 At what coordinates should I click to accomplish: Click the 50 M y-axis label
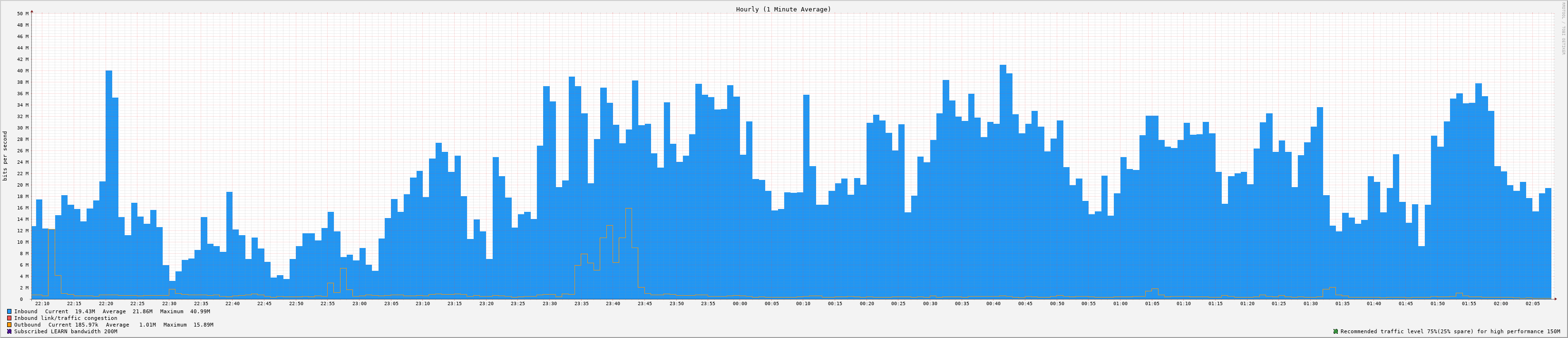pyautogui.click(x=22, y=13)
